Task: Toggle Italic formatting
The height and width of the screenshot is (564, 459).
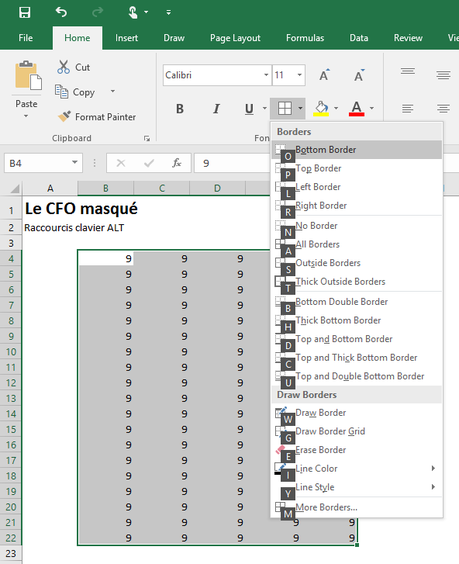Action: 216,108
